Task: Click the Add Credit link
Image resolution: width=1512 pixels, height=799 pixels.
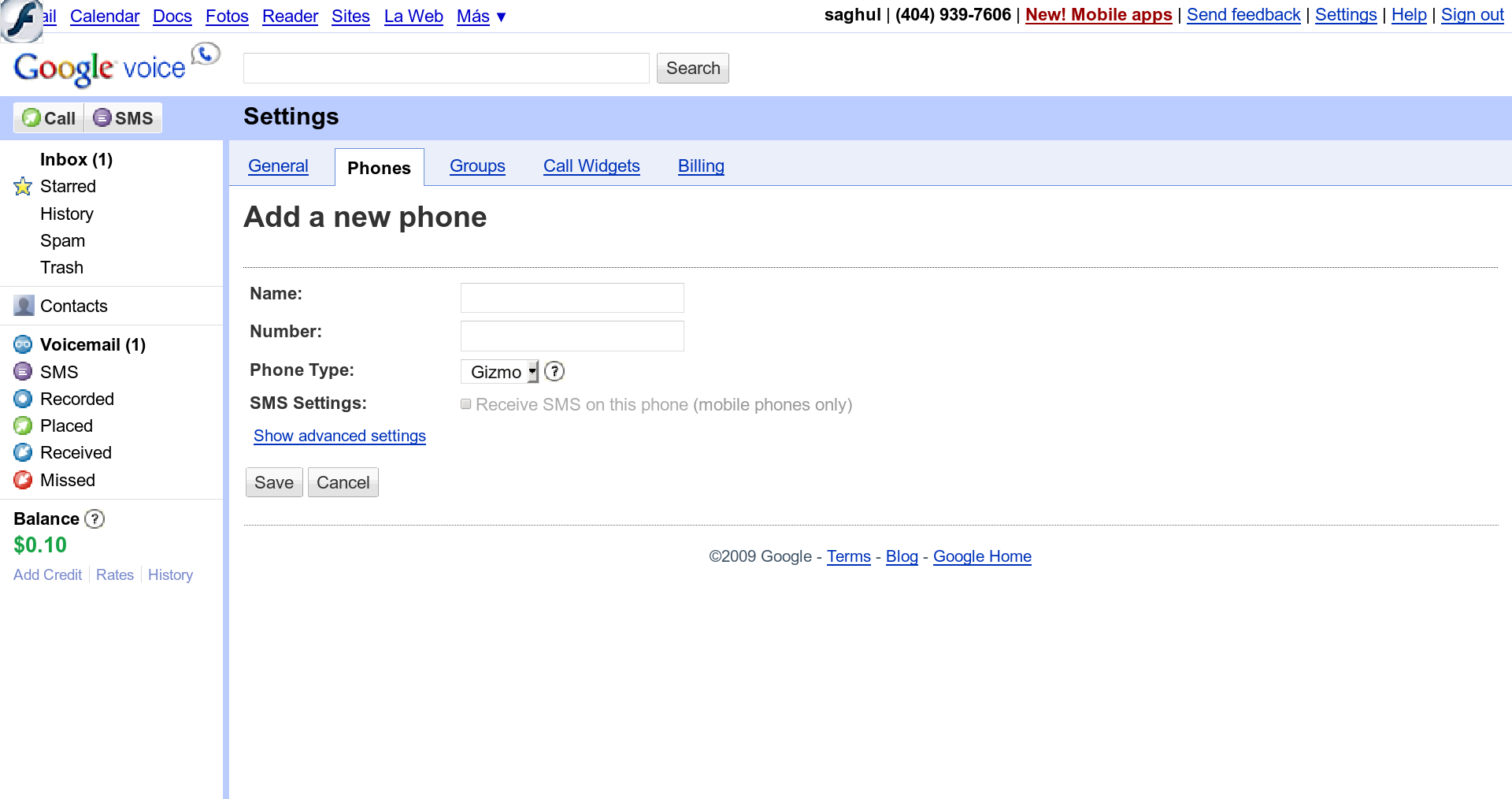Action: 47,574
